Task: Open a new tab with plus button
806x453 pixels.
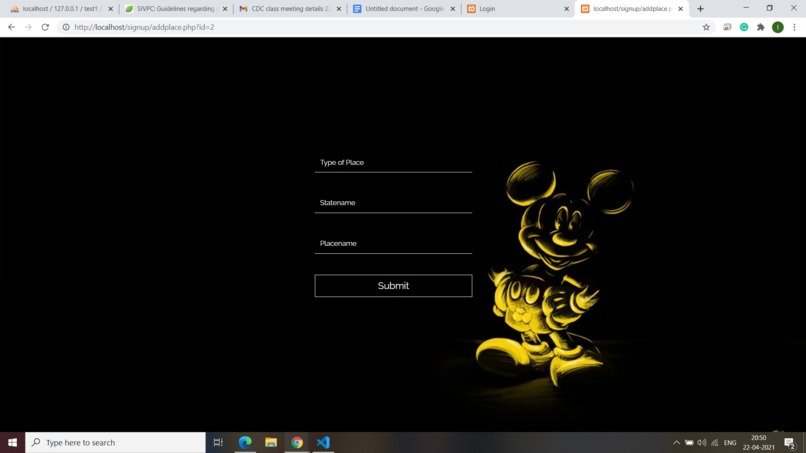Action: (700, 9)
